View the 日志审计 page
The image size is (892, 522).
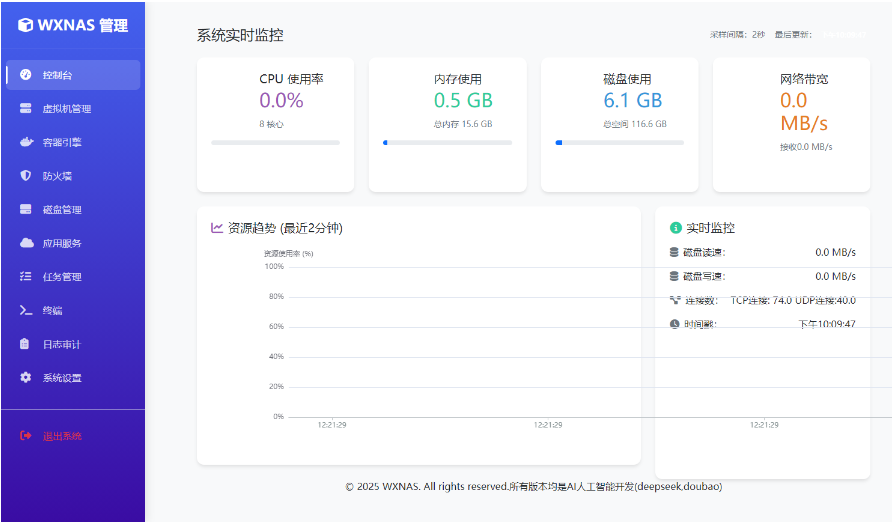(73, 343)
